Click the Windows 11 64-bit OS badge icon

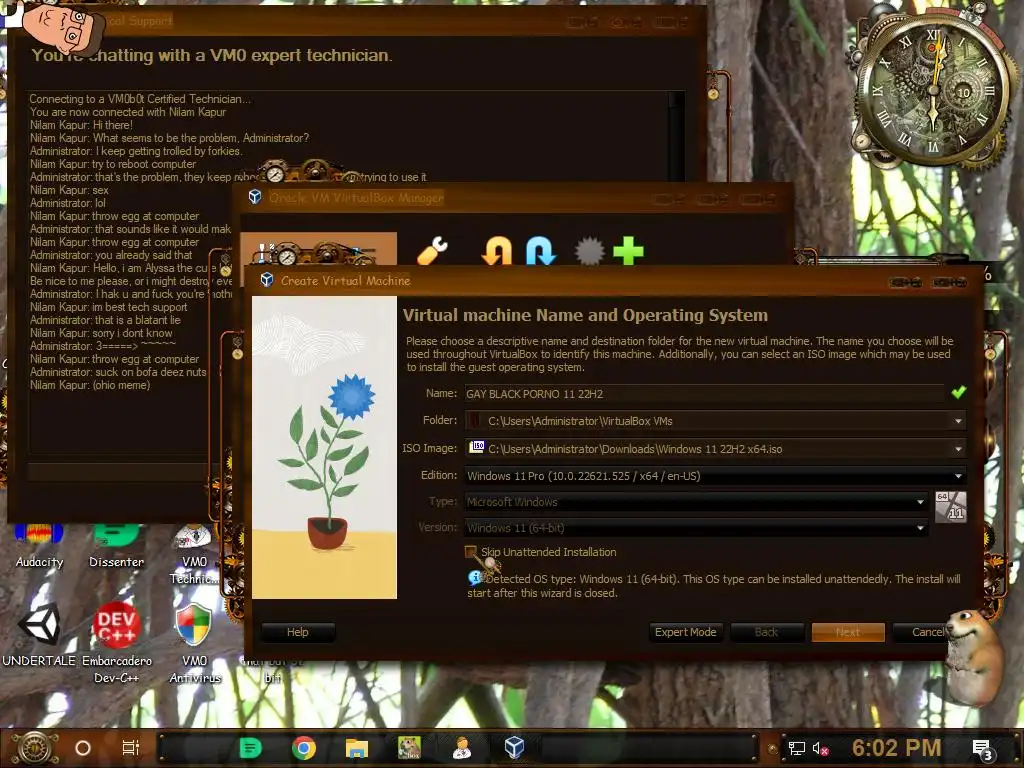(x=950, y=507)
